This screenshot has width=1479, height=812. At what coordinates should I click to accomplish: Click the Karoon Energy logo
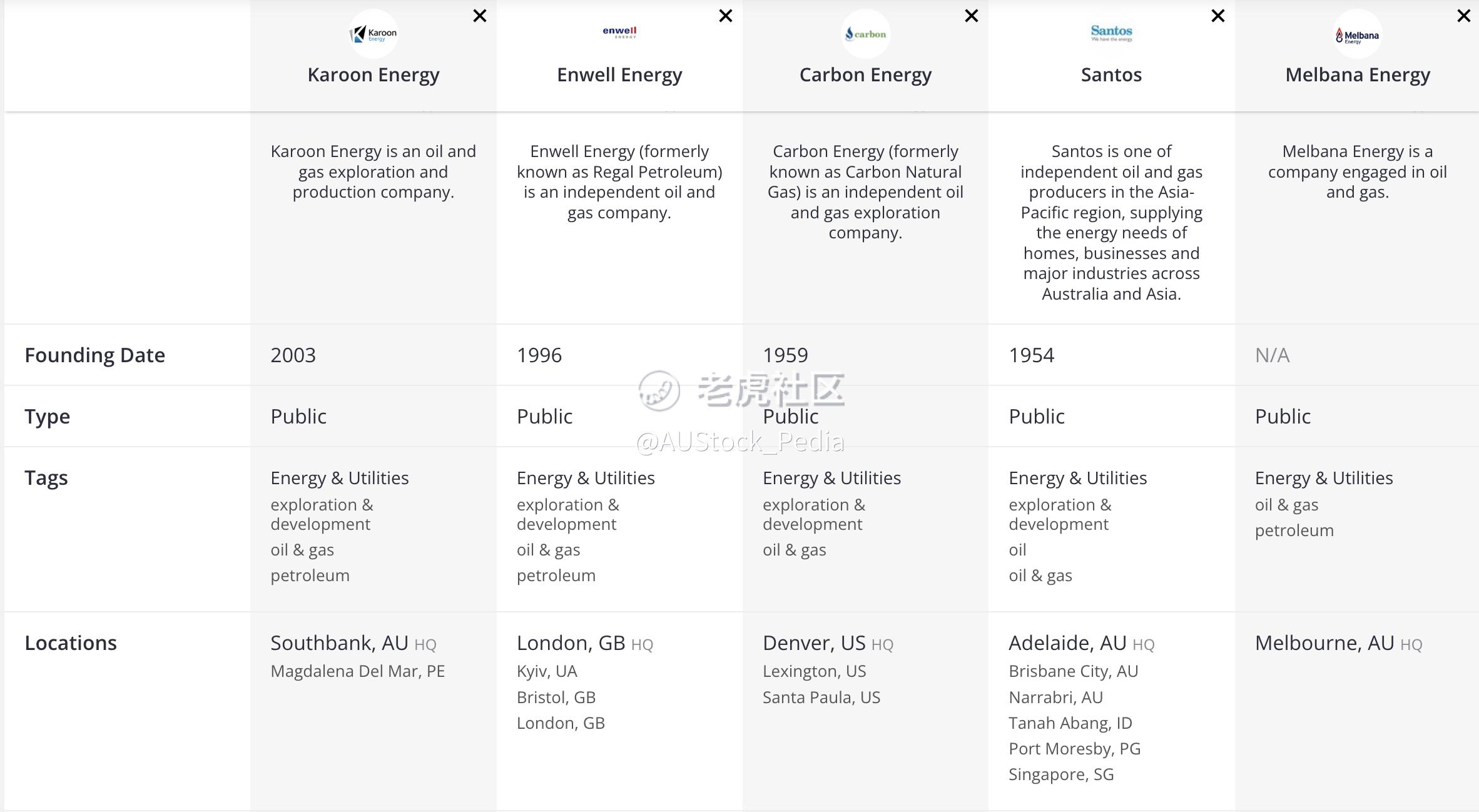(x=374, y=34)
